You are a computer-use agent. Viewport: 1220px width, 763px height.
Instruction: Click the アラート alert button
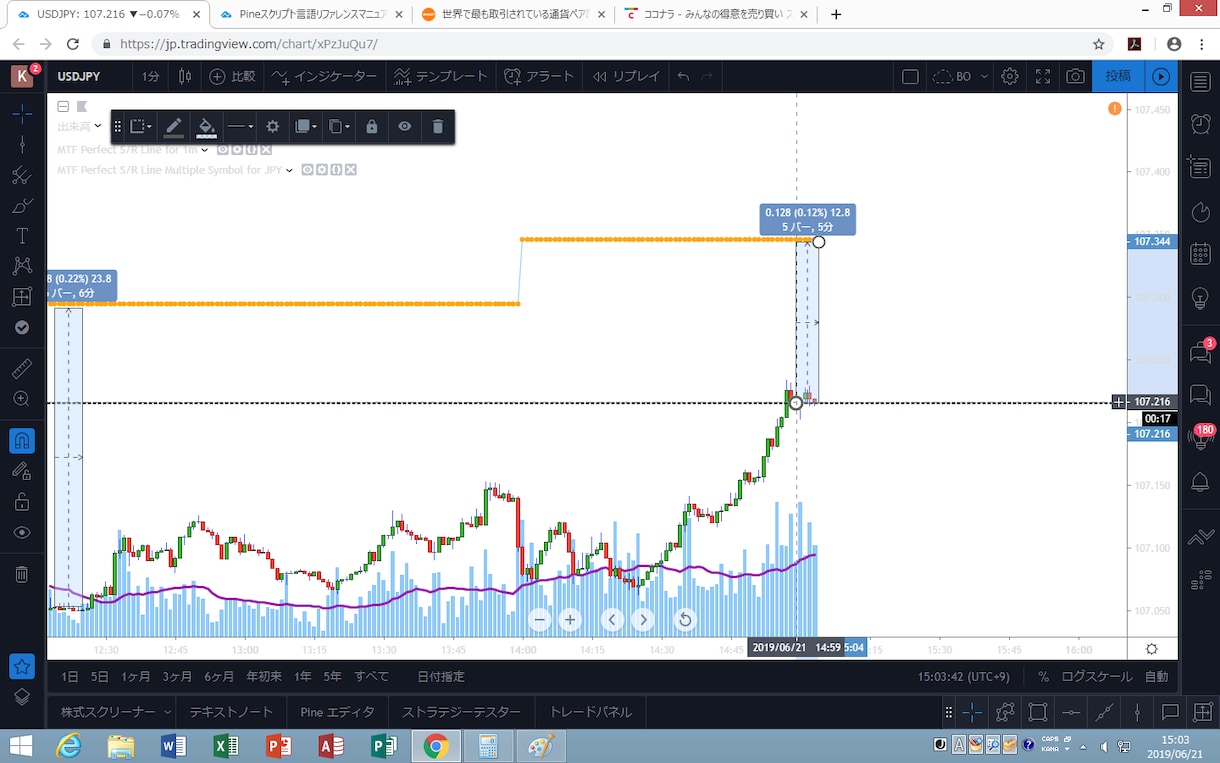click(x=538, y=76)
